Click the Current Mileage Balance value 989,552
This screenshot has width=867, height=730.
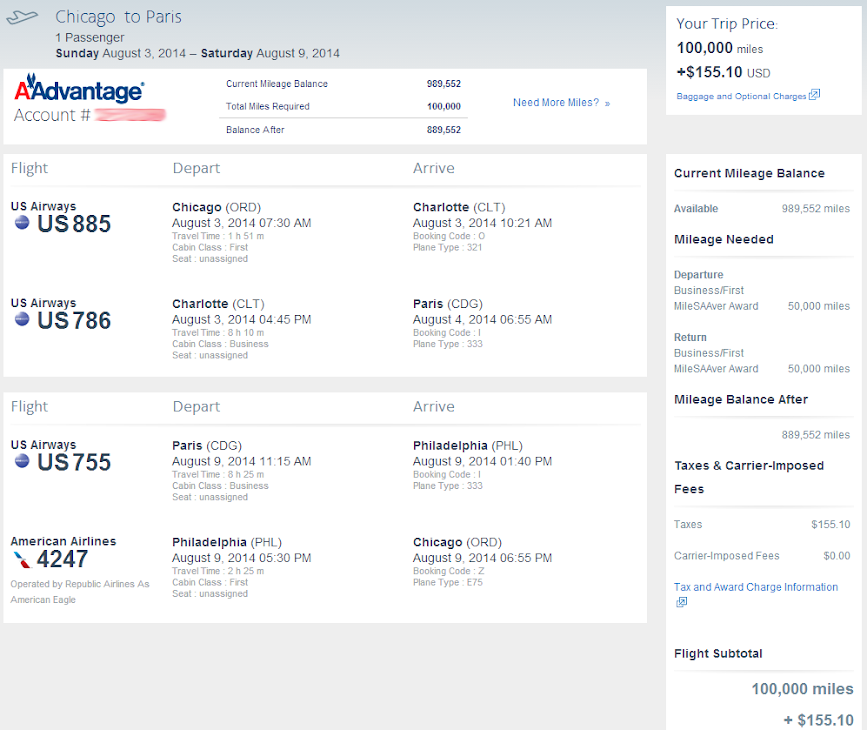tap(443, 84)
